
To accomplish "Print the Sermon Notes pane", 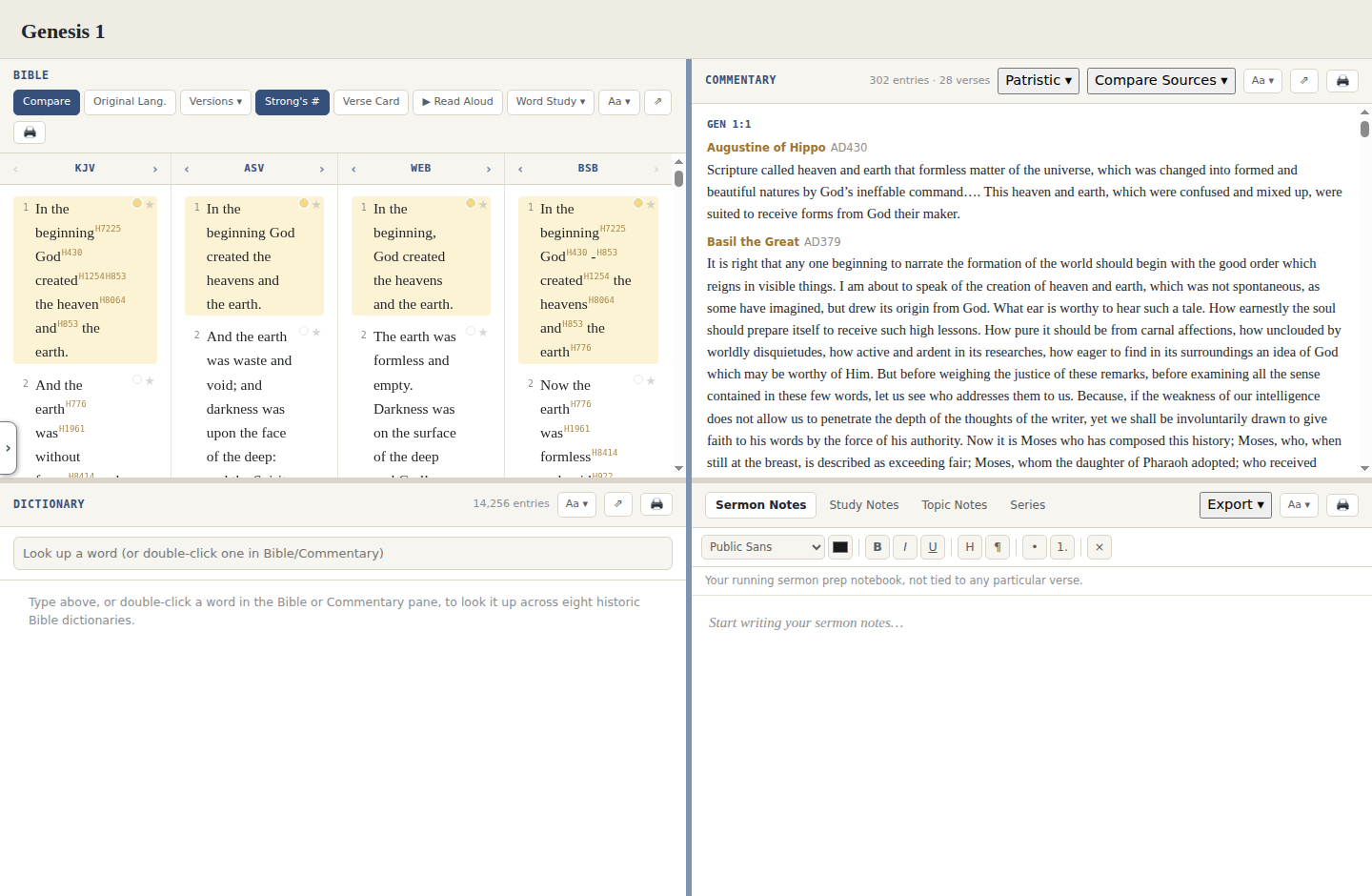I will (x=1342, y=505).
